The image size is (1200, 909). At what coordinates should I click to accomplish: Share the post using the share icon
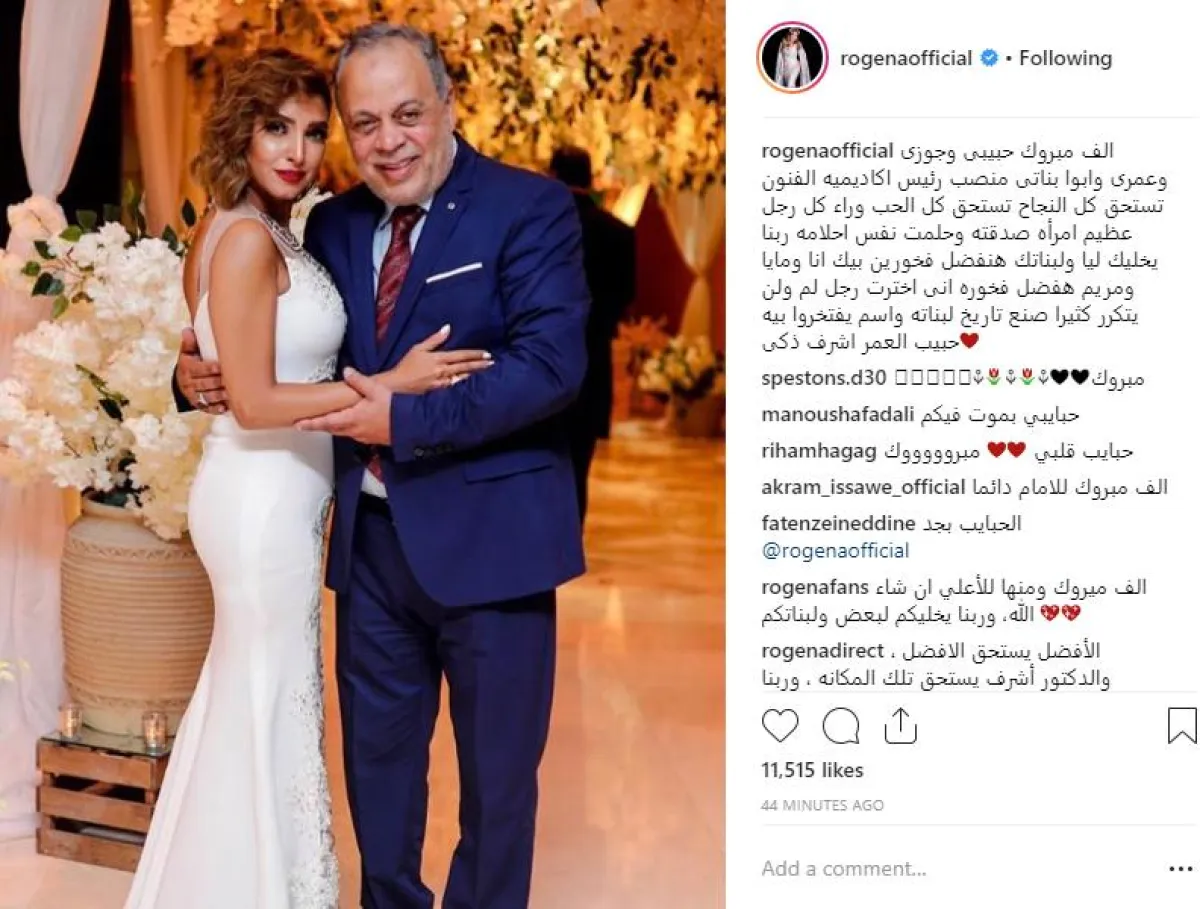tap(901, 725)
